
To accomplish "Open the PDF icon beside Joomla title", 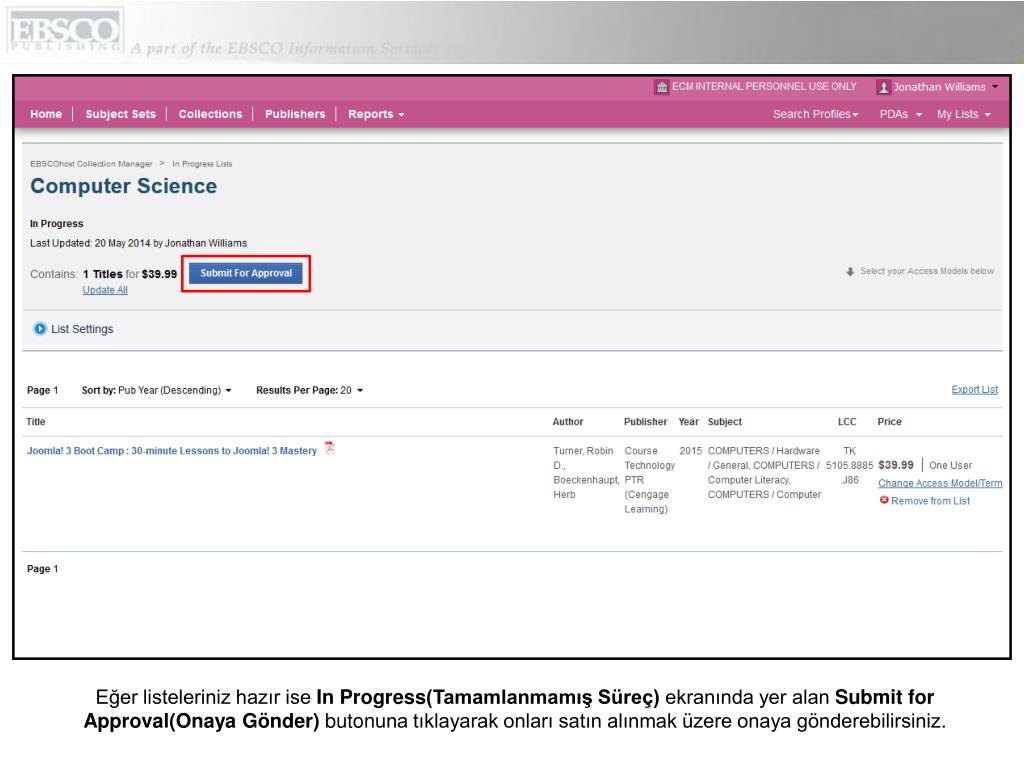I will click(x=330, y=448).
